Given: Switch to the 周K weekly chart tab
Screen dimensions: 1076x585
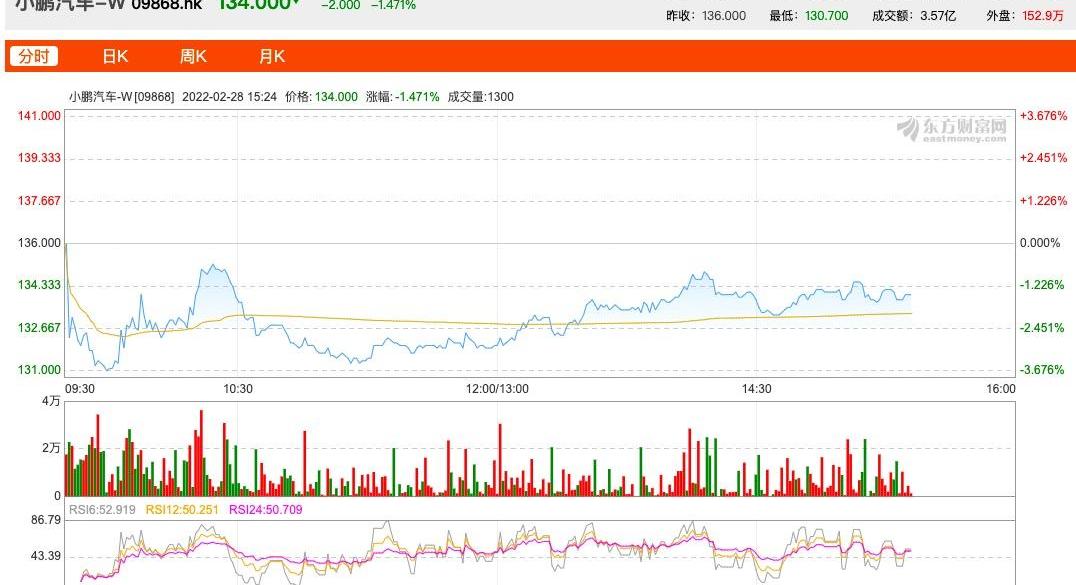Looking at the screenshot, I should coord(193,56).
